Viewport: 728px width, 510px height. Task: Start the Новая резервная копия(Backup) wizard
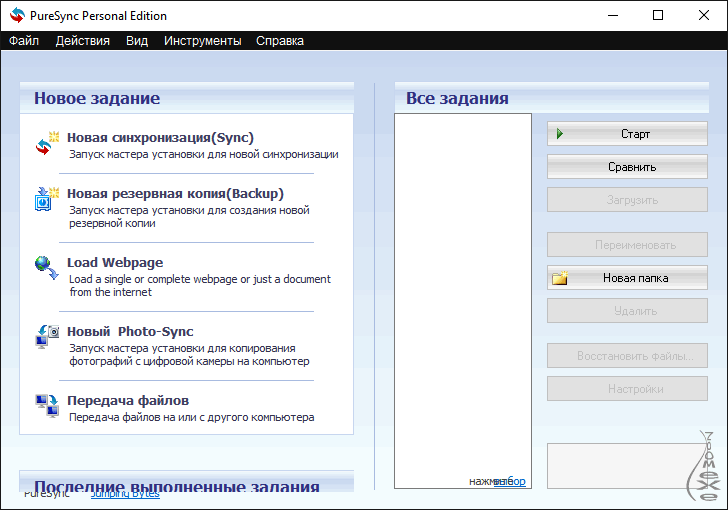click(175, 194)
